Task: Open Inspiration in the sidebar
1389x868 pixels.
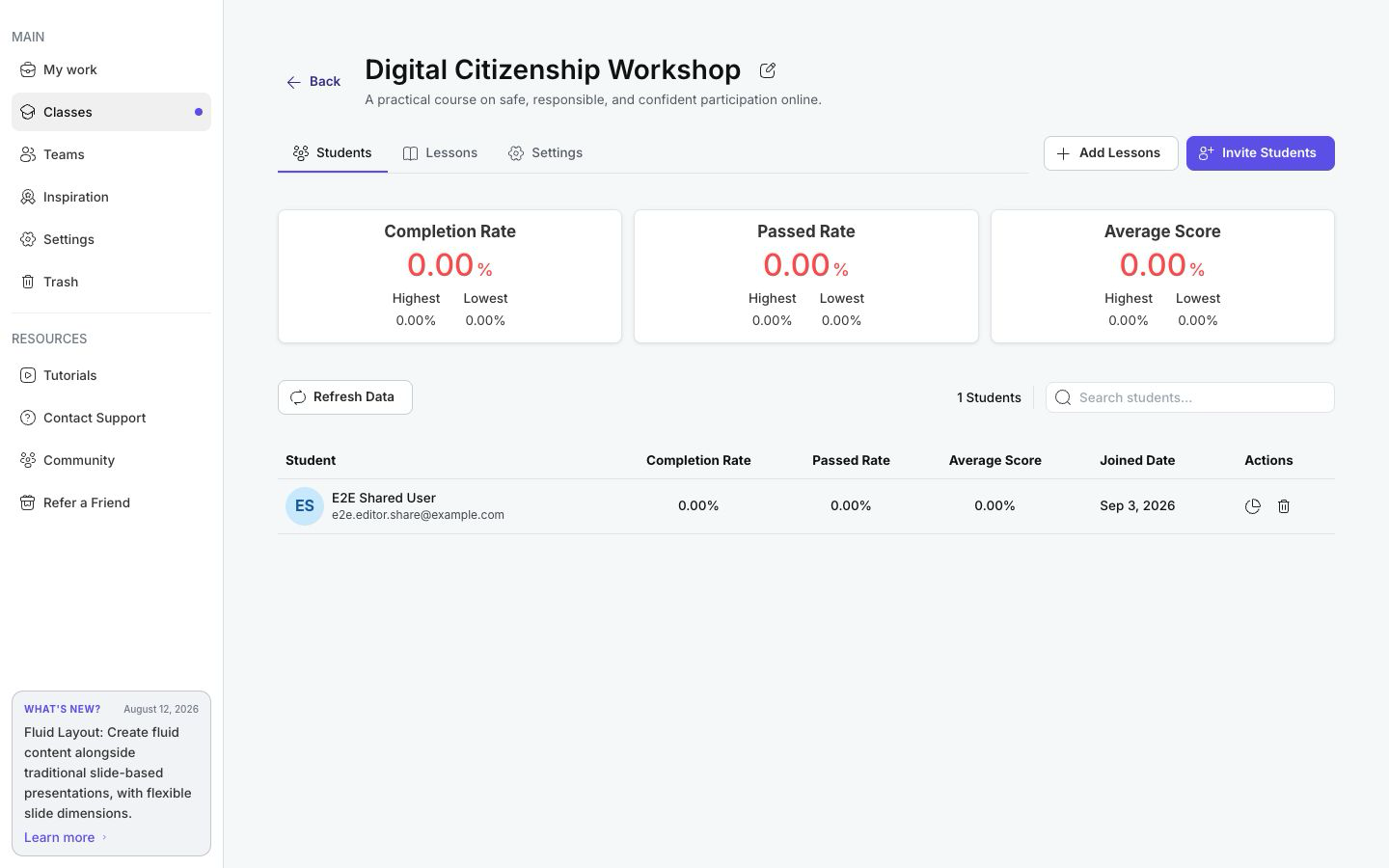Action: coord(111,197)
